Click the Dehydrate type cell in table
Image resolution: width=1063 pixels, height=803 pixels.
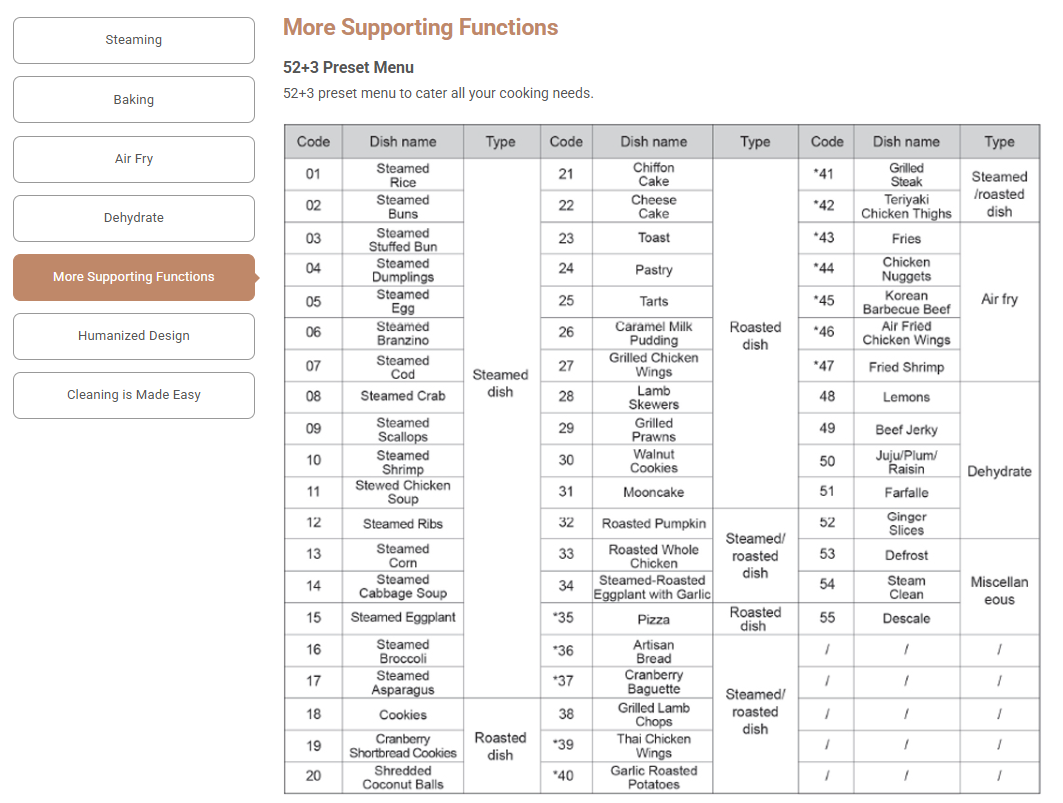click(x=999, y=471)
